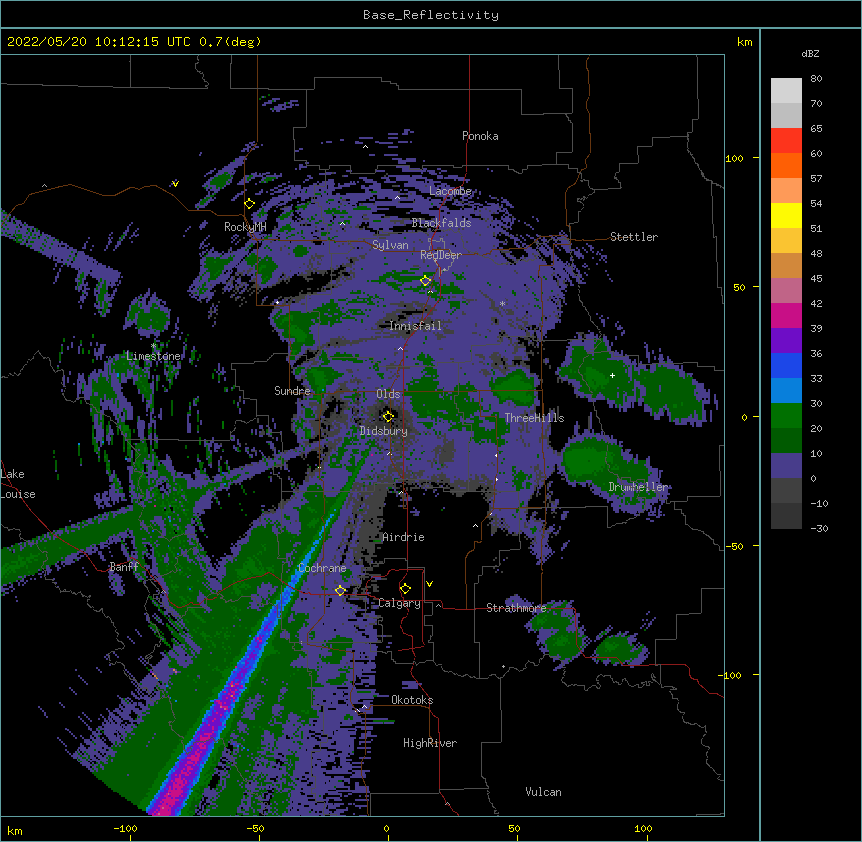862x842 pixels.
Task: Select the -30 value at legend bottom
Action: (819, 528)
